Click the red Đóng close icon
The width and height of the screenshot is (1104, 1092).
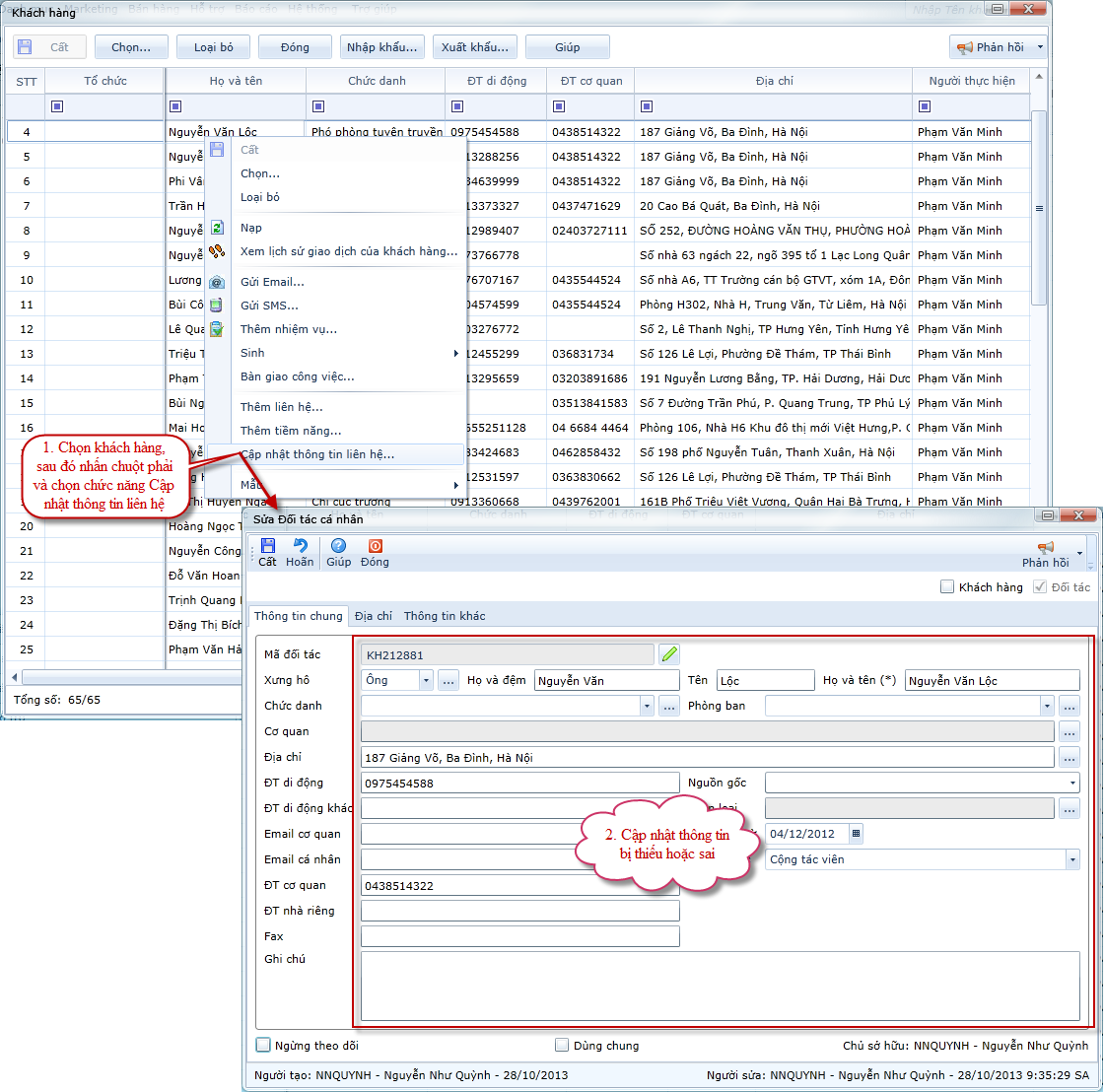pyautogui.click(x=375, y=547)
